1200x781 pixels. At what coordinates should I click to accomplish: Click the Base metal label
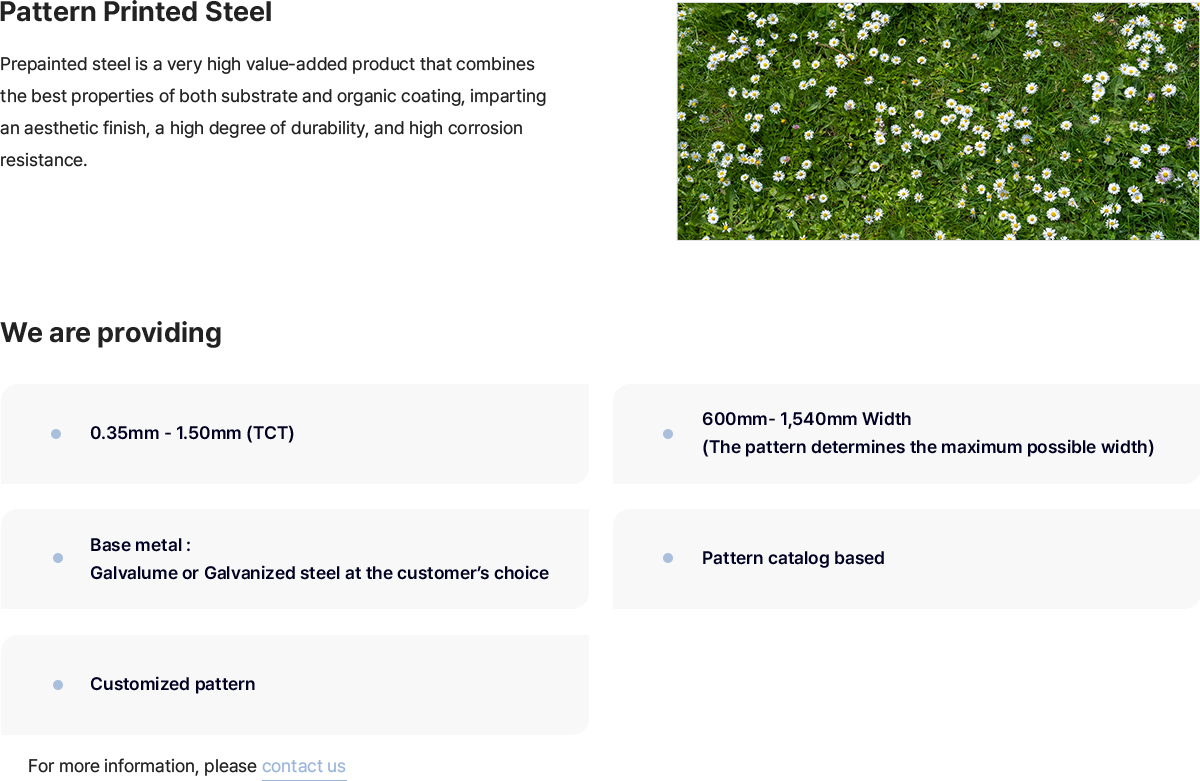[x=140, y=545]
